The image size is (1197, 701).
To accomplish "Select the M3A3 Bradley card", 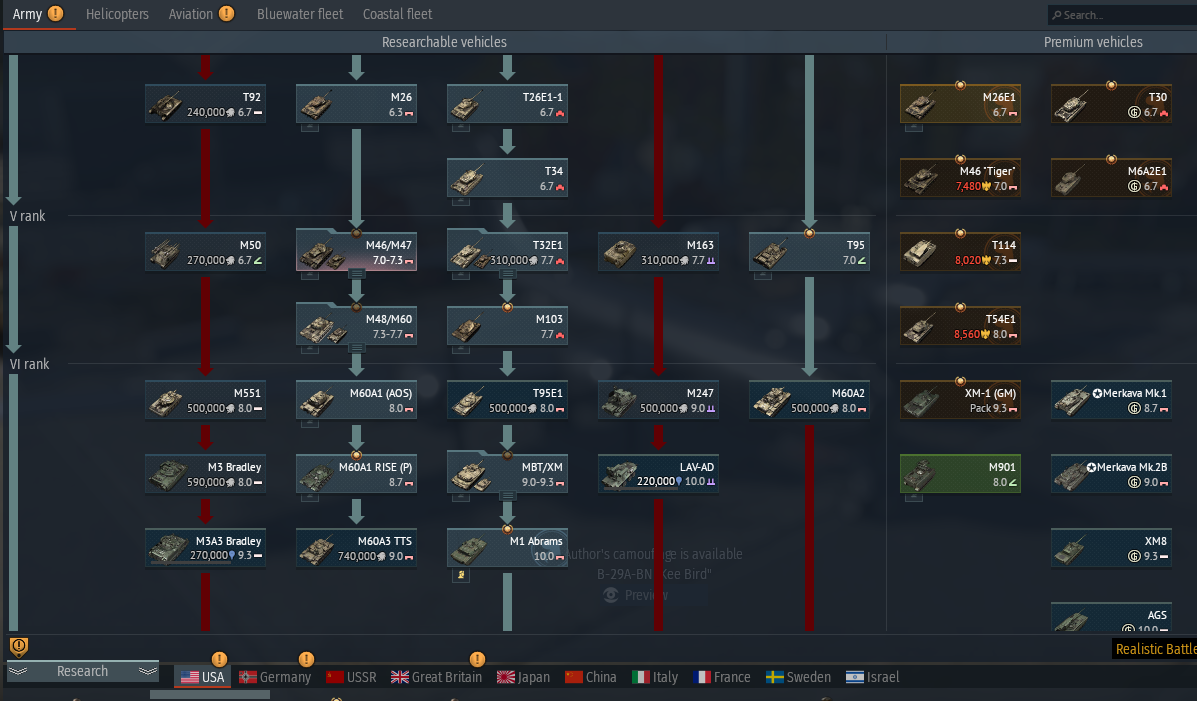I will tap(205, 548).
